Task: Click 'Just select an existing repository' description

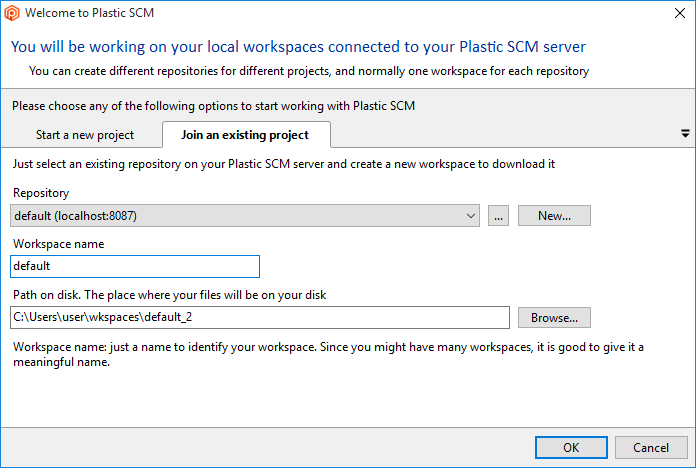Action: (x=284, y=164)
